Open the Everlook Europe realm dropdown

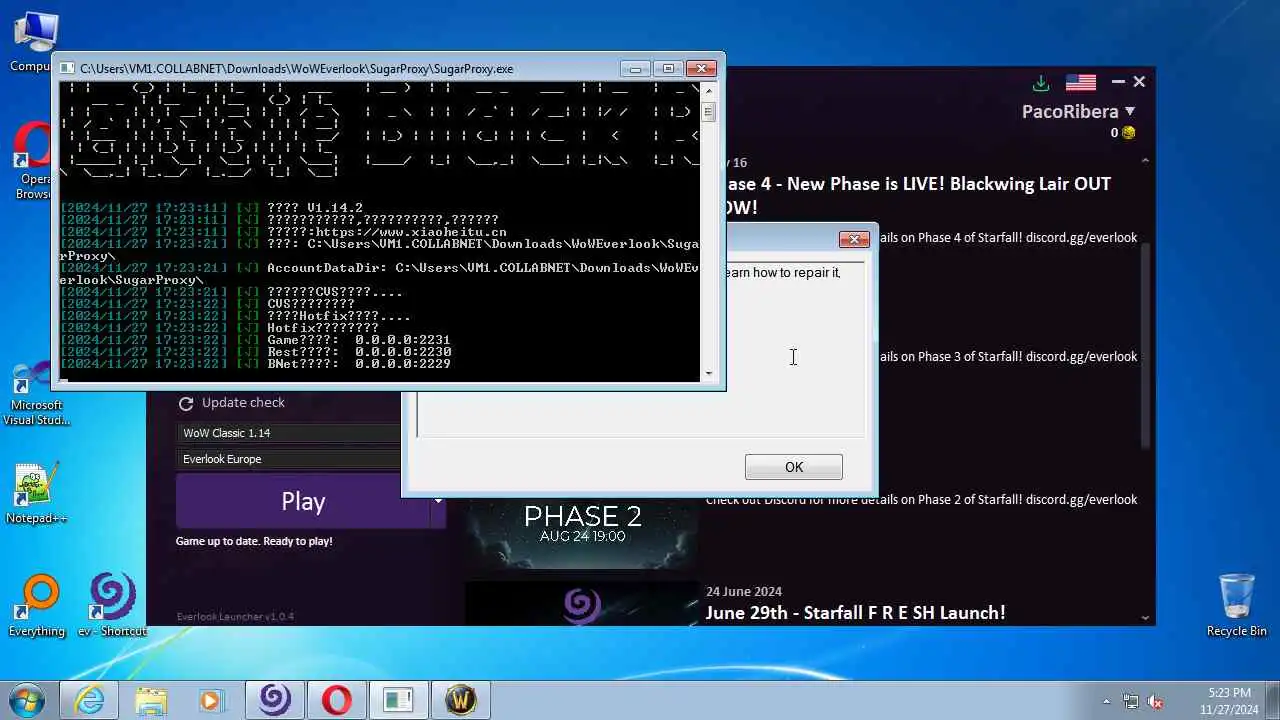coord(289,459)
